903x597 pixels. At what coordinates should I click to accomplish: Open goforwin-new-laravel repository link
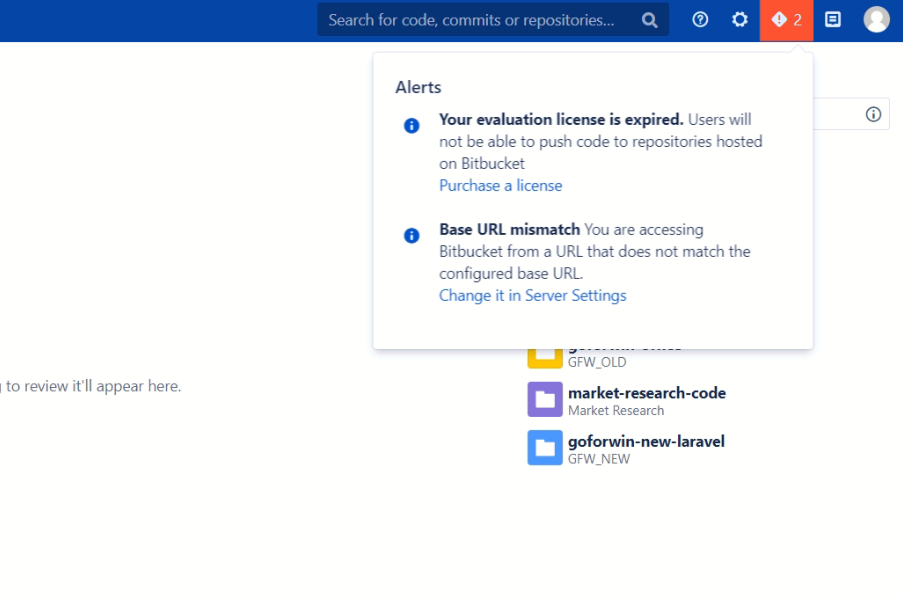[646, 442]
